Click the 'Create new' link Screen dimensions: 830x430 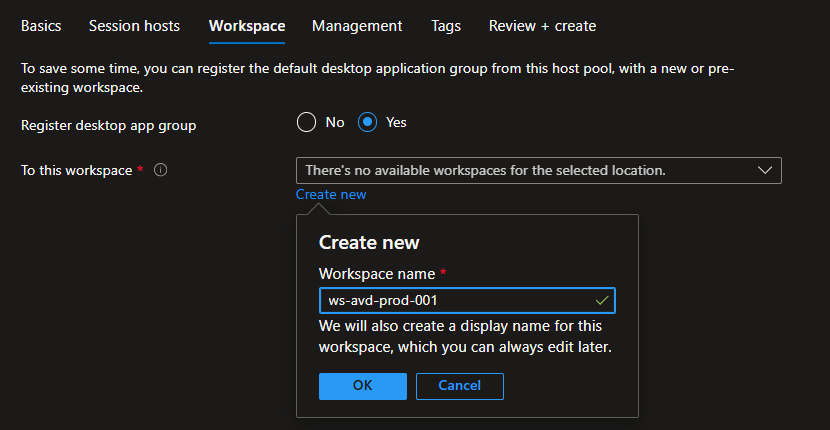click(x=331, y=195)
